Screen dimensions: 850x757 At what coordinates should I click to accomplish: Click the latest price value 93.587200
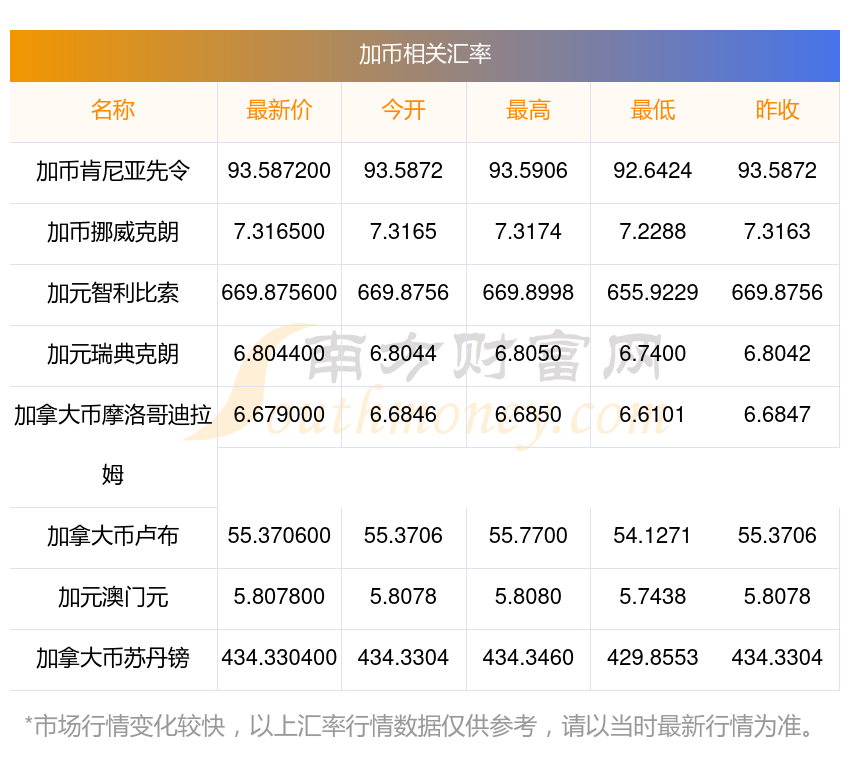tap(279, 171)
